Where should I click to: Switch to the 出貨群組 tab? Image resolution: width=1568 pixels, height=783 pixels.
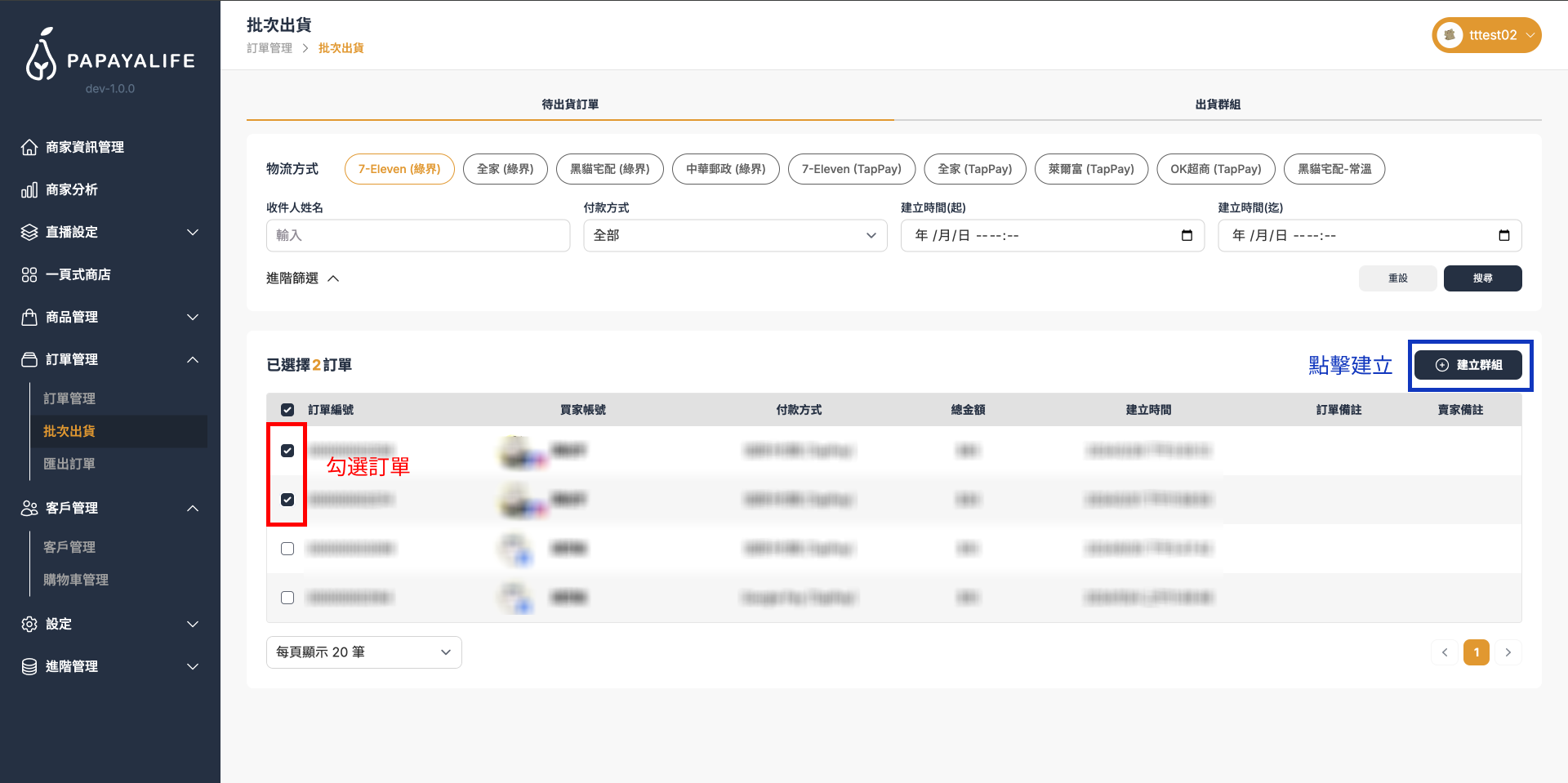click(1218, 105)
